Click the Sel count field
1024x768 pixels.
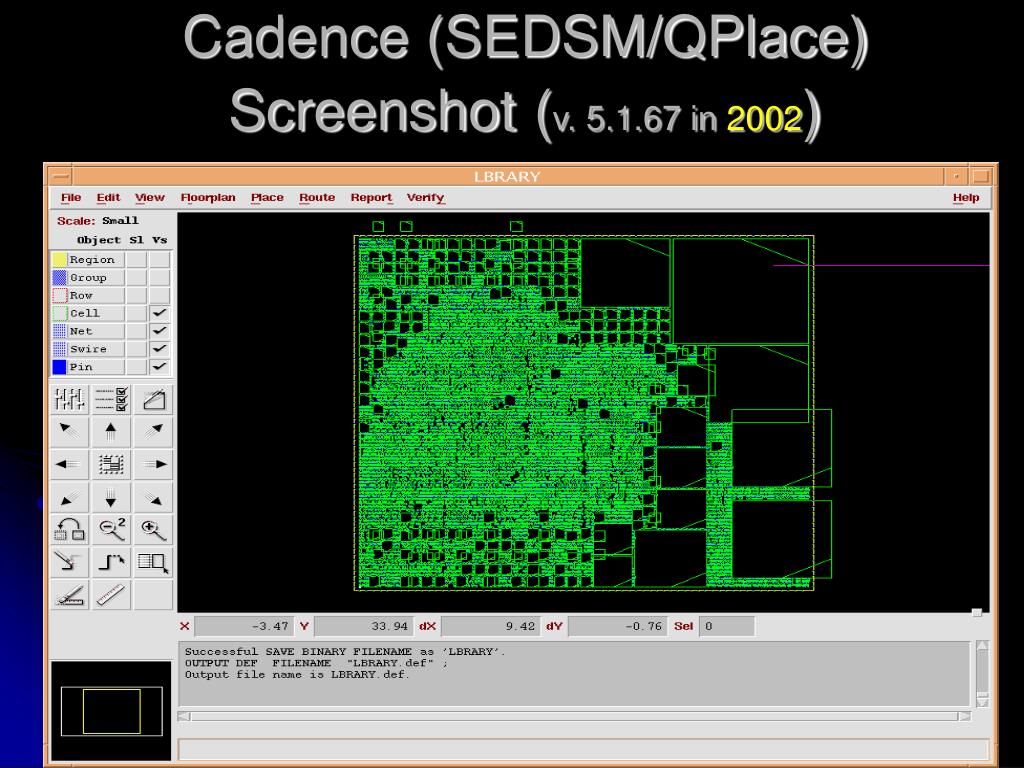click(727, 626)
